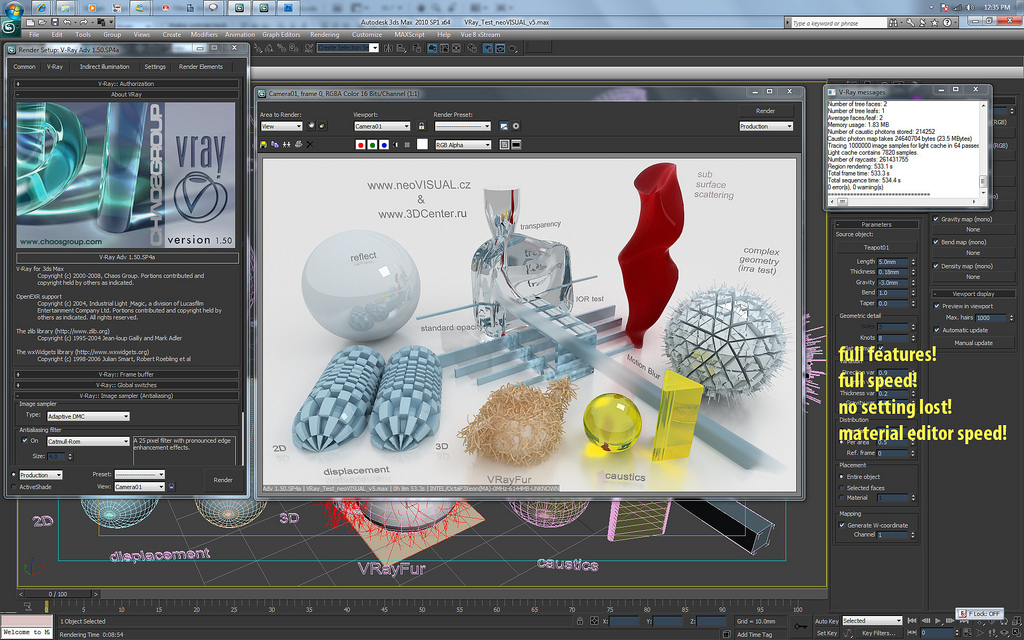Click the Print Image icon in frame buffer
This screenshot has height=640, width=1024.
coord(298,144)
